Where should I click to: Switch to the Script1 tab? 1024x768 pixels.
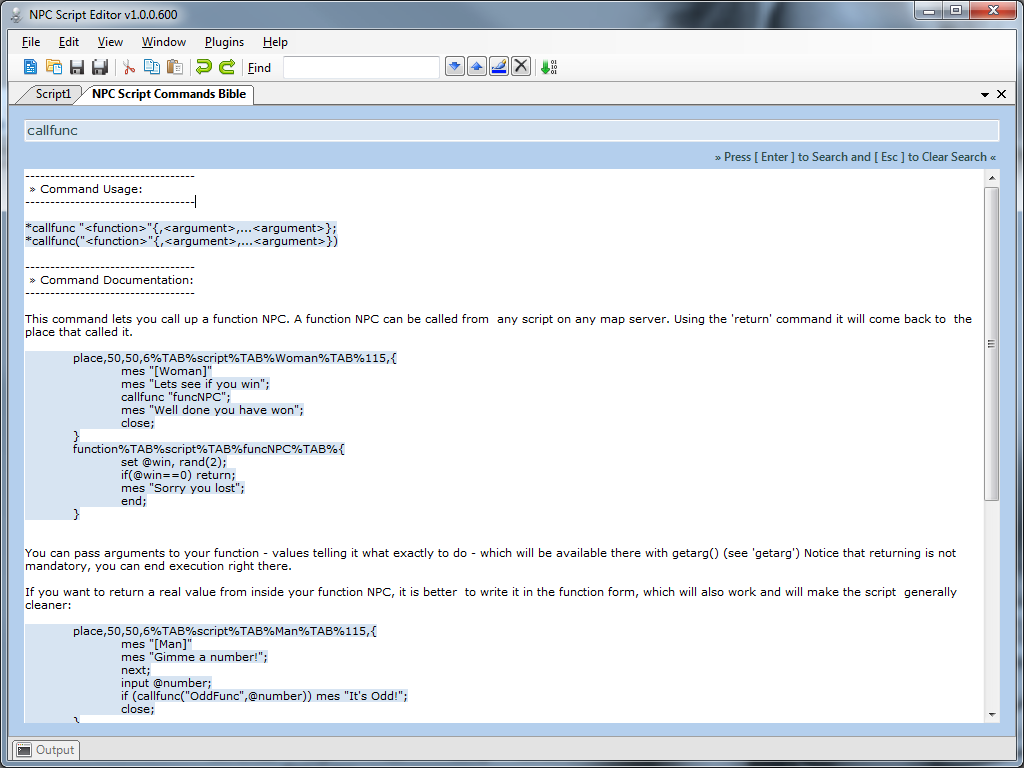52,94
